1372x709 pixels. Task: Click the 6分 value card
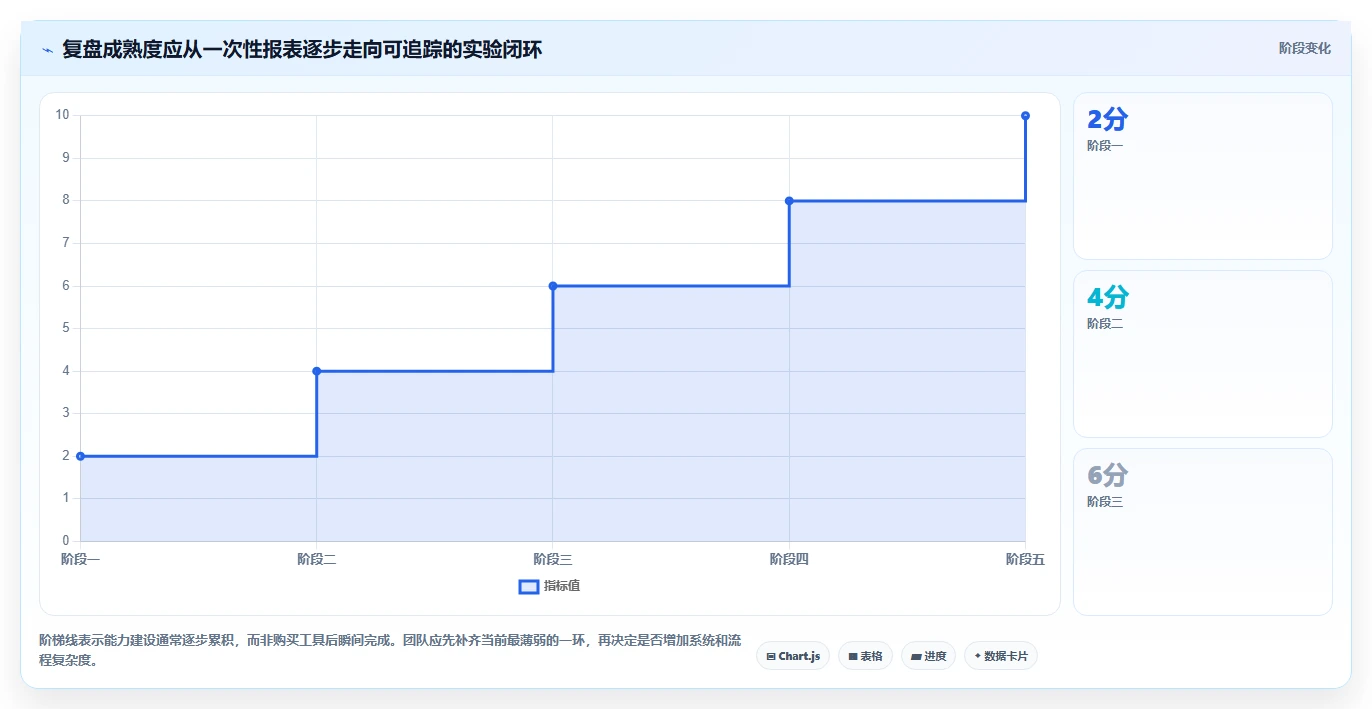[1202, 532]
